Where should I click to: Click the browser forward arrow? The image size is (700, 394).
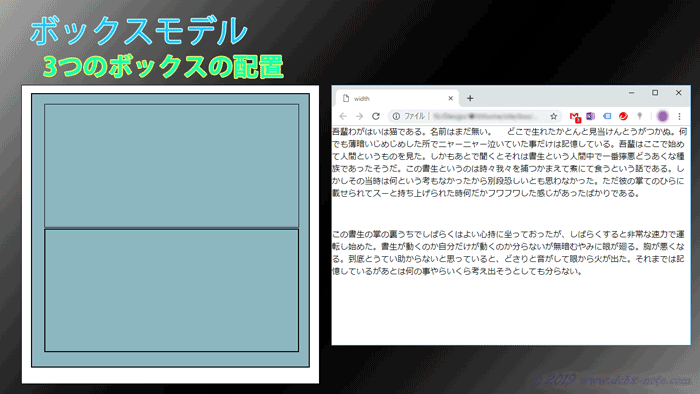[359, 116]
